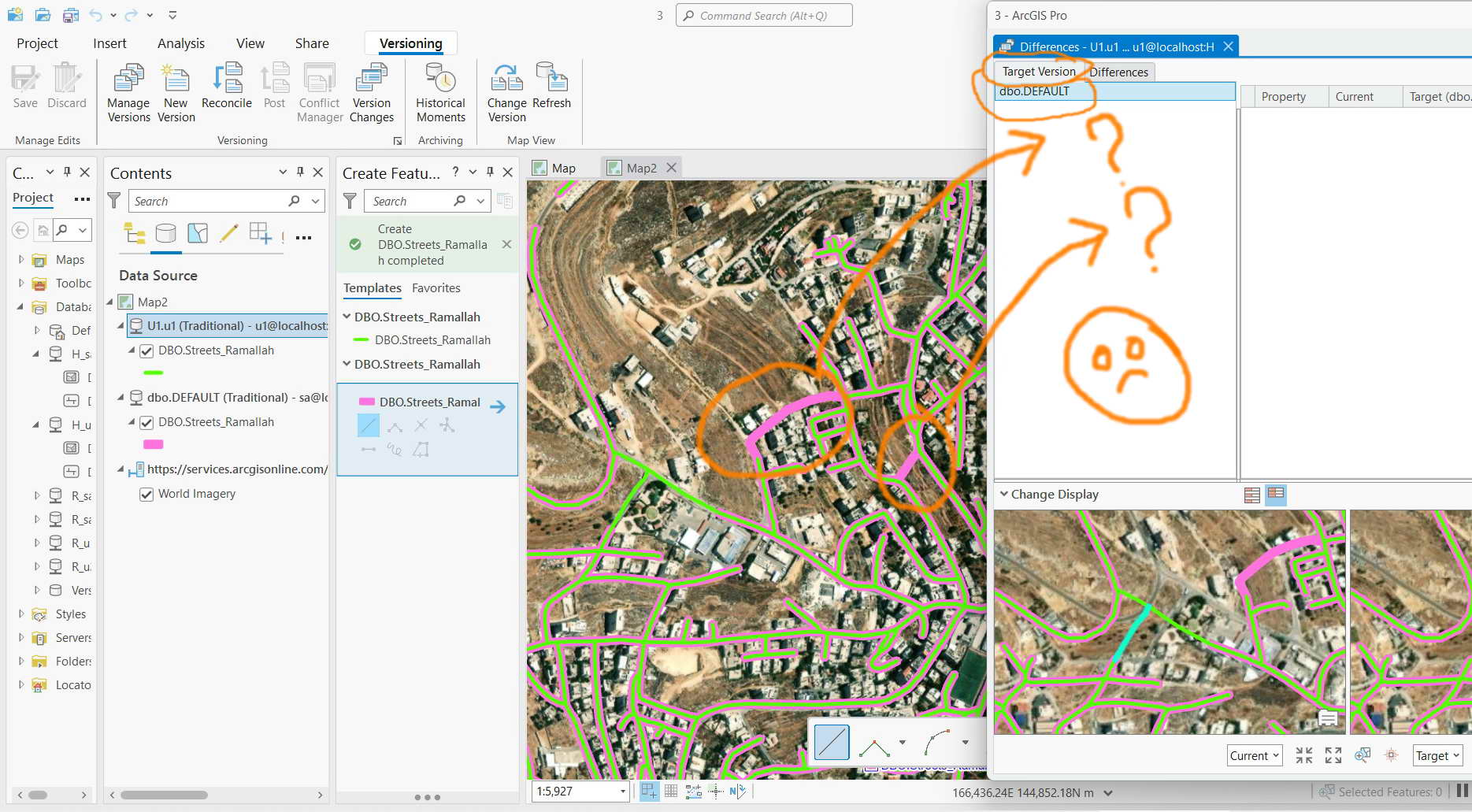Open the Target version dropdown
The height and width of the screenshot is (812, 1472).
pos(1437,755)
